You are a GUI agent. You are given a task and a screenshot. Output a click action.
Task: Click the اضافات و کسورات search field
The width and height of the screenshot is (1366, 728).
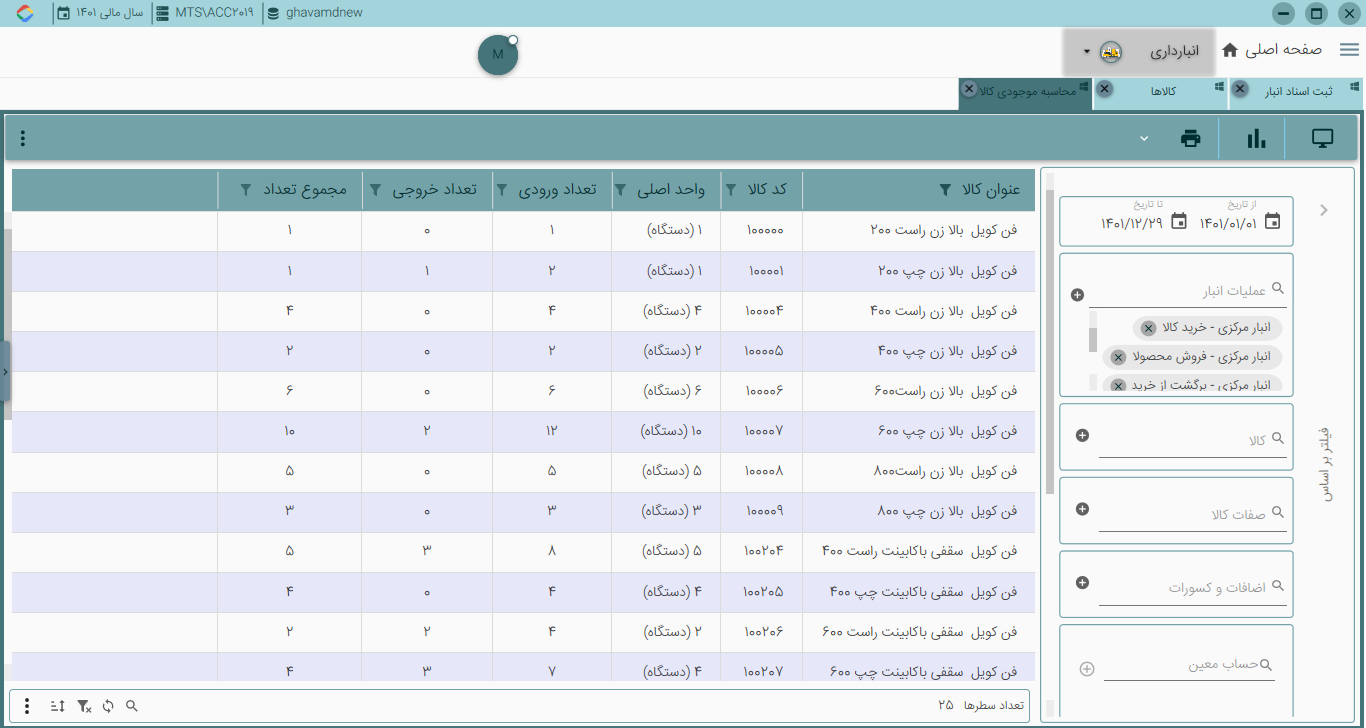(x=1192, y=588)
